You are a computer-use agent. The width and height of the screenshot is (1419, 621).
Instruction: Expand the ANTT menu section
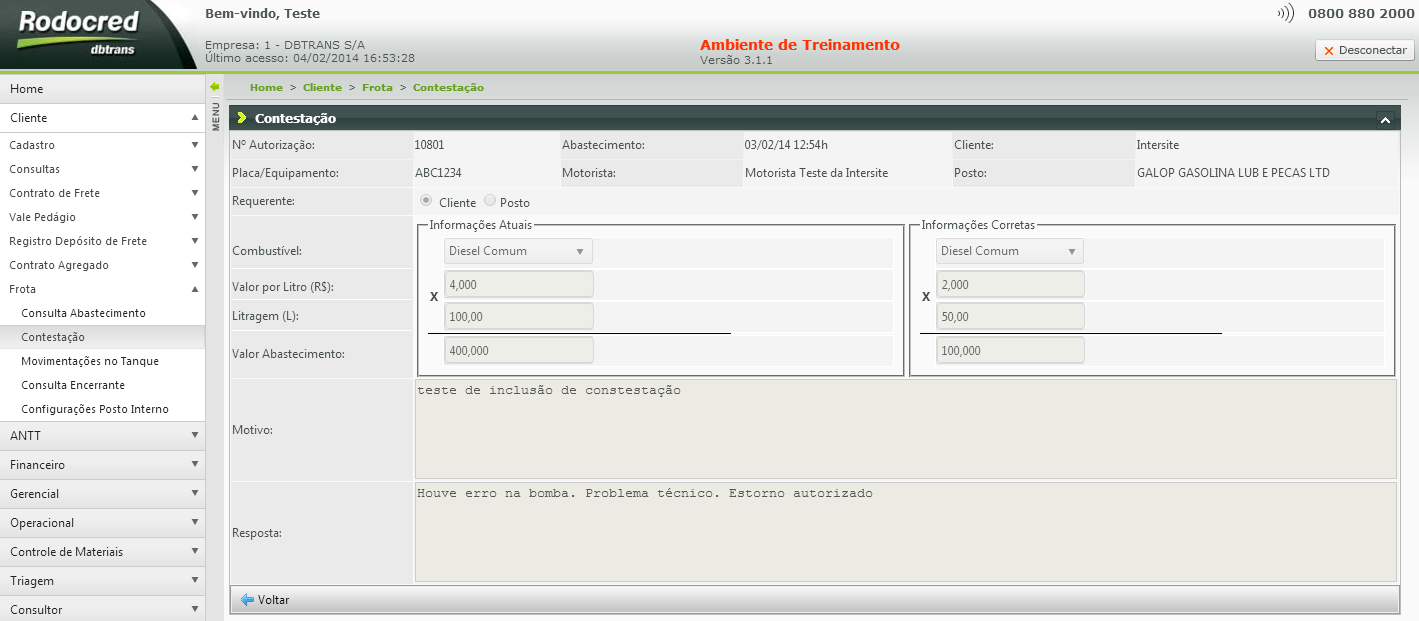[x=102, y=436]
